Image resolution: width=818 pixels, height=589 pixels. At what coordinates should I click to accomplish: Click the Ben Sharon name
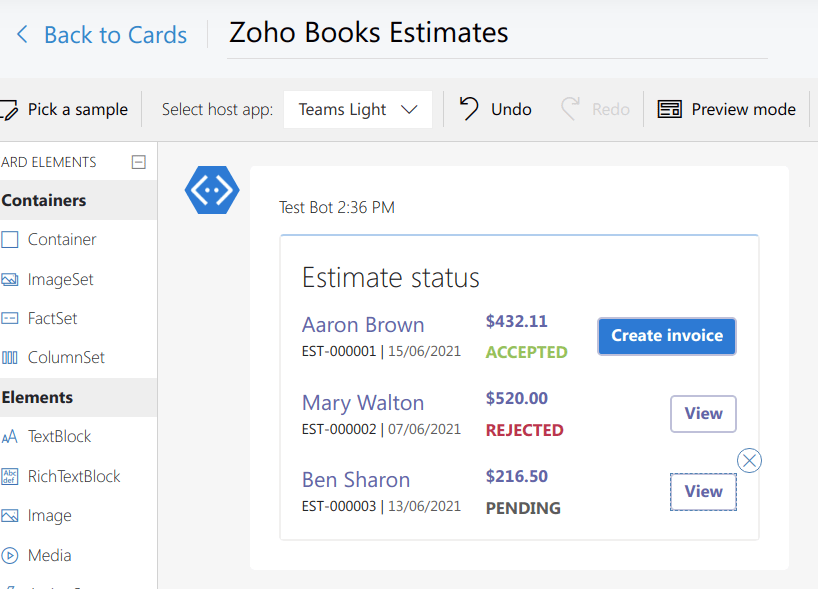coord(356,480)
